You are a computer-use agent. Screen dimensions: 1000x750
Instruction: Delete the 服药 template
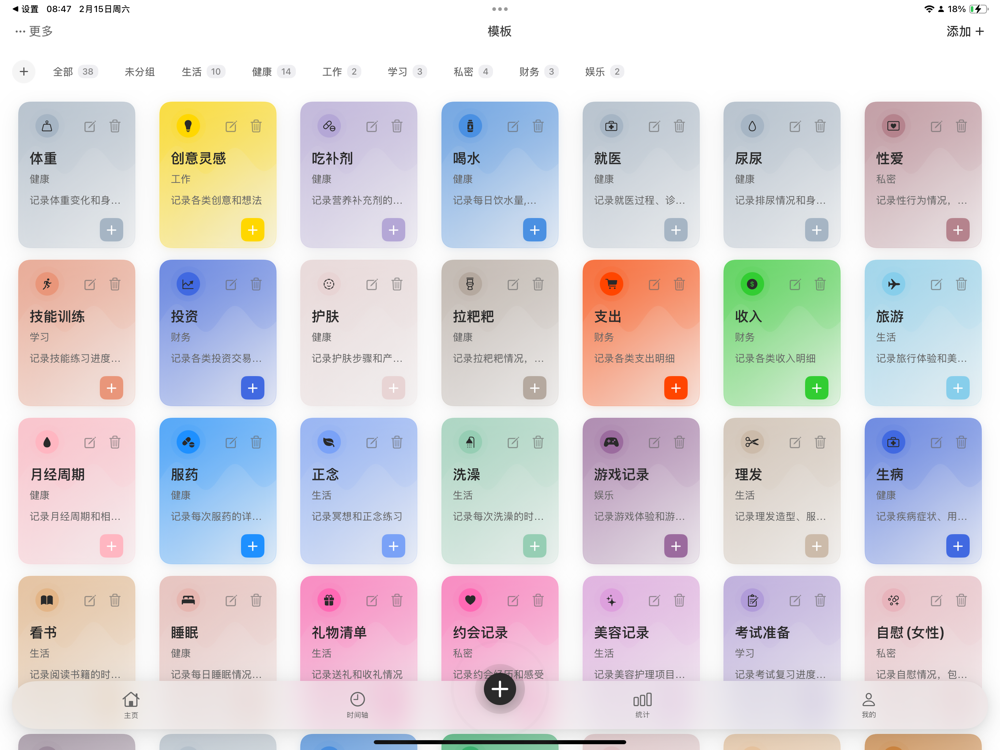[256, 442]
